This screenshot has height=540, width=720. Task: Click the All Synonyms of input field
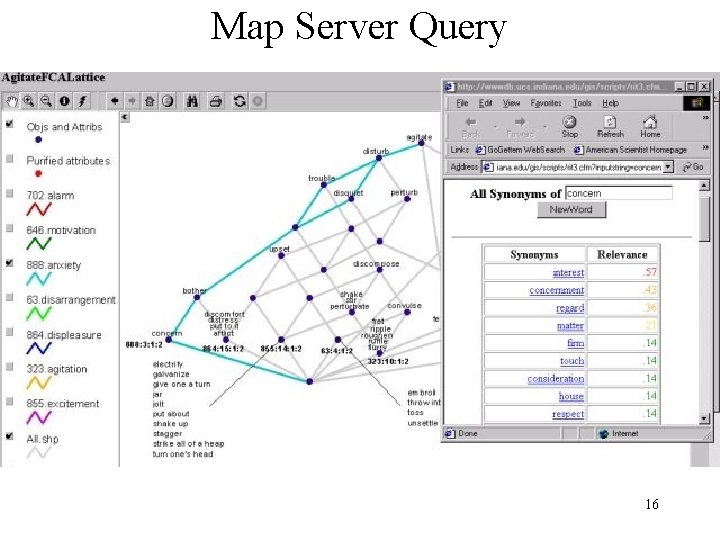[x=619, y=193]
